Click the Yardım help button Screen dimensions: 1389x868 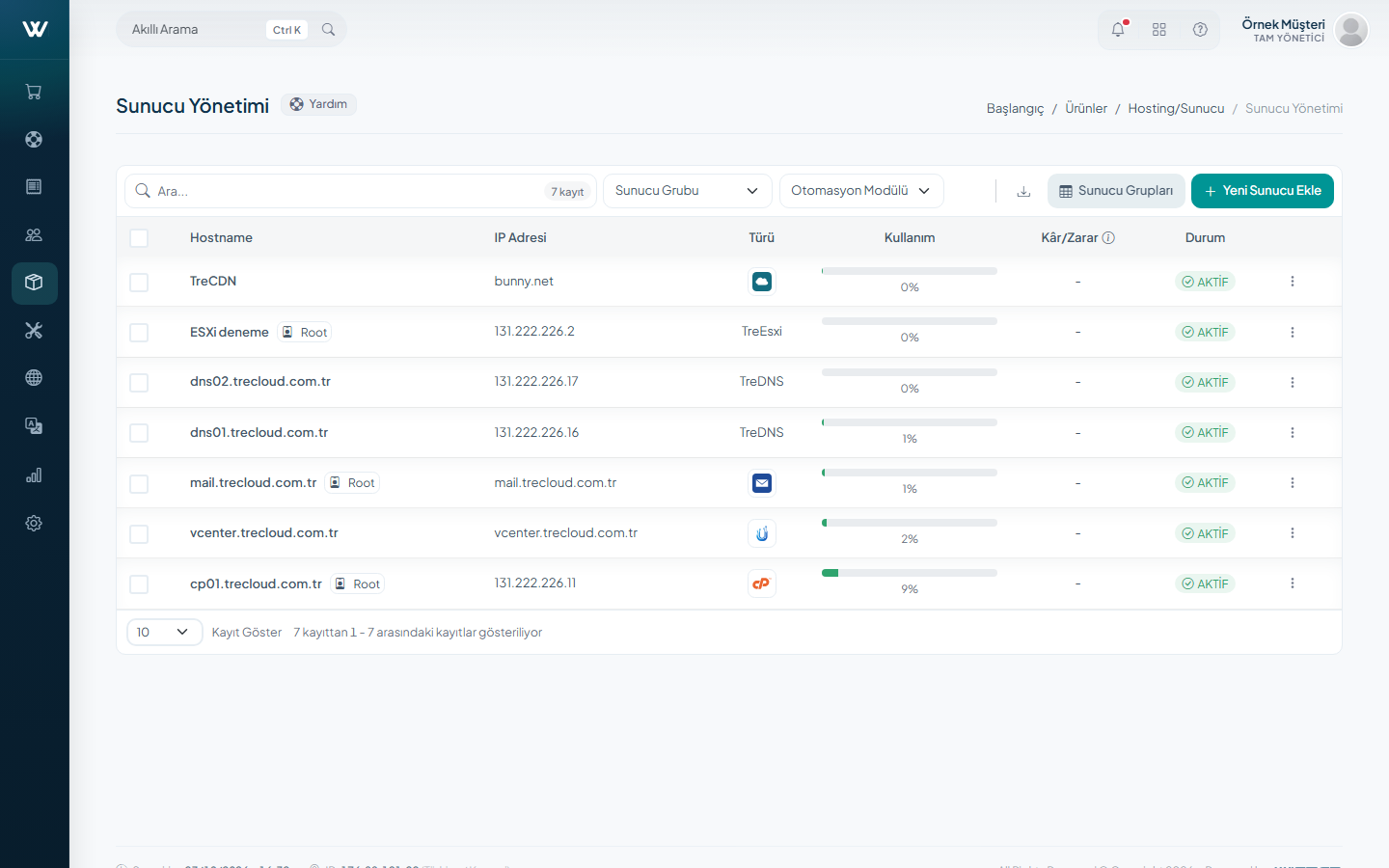click(318, 104)
